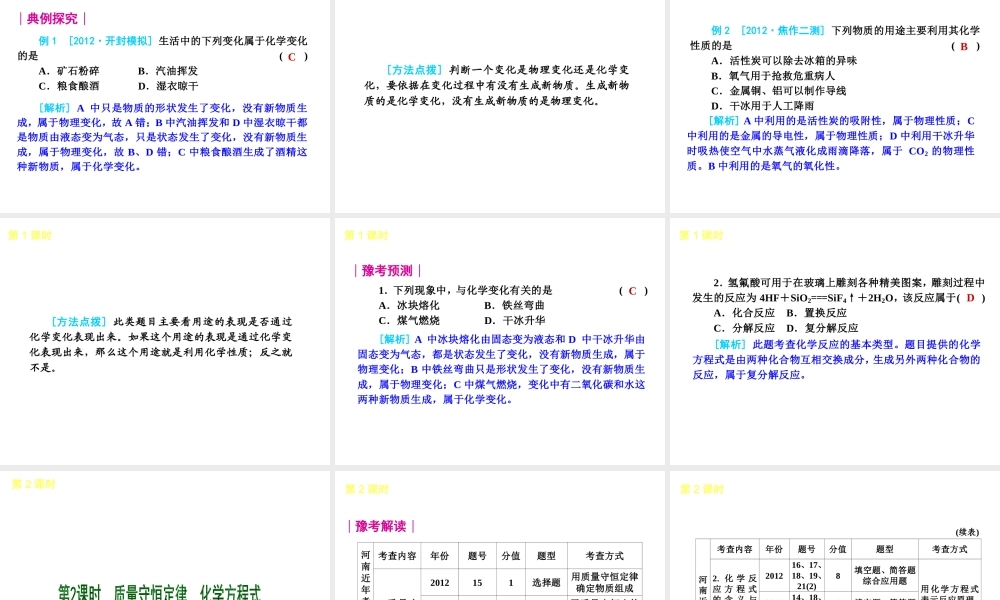Select option B. 汽油挥发
The width and height of the screenshot is (1000, 600).
(x=168, y=71)
